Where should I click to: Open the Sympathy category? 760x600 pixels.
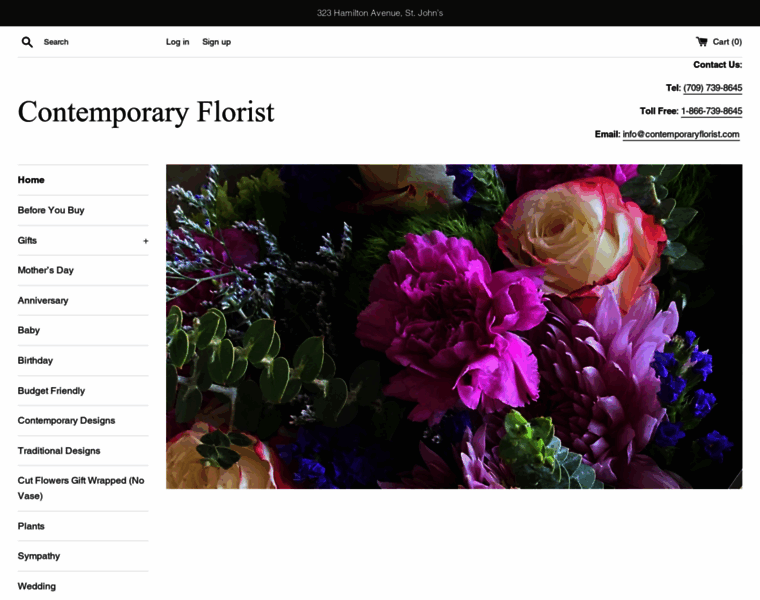click(39, 556)
